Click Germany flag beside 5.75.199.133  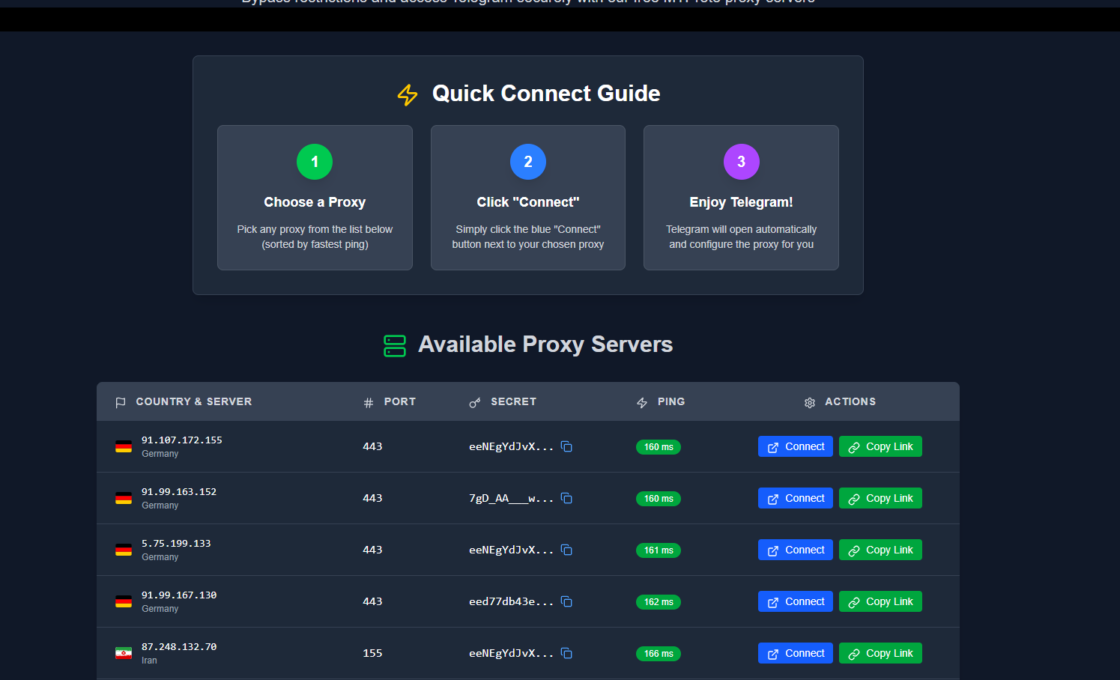pyautogui.click(x=124, y=550)
